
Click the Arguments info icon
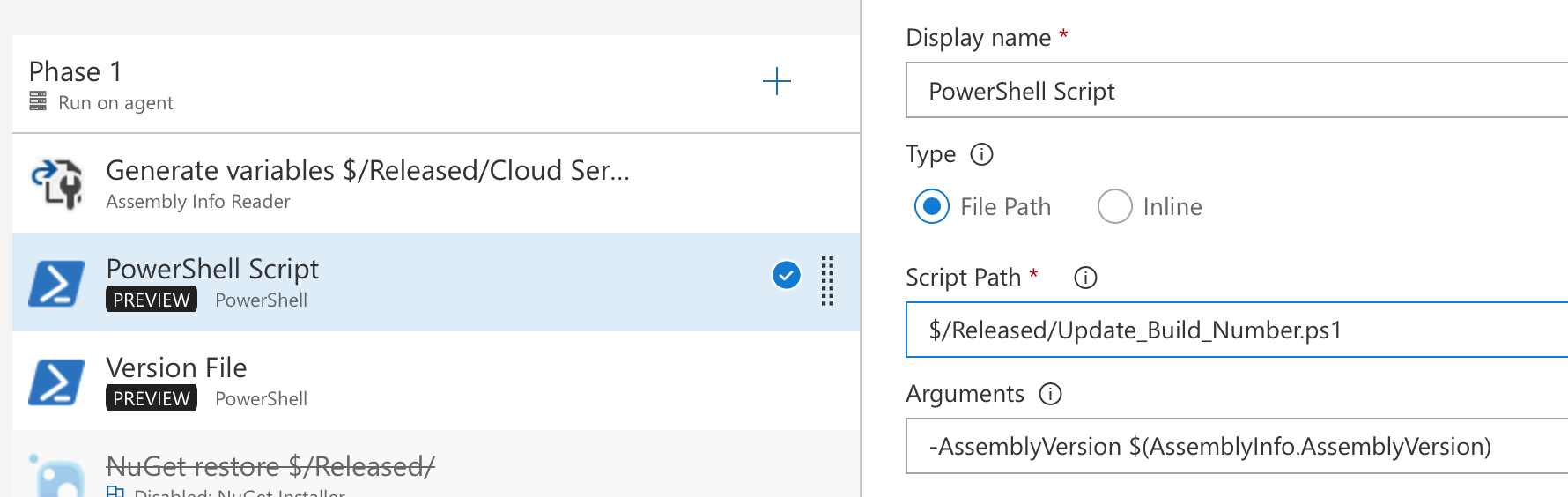pyautogui.click(x=1050, y=394)
